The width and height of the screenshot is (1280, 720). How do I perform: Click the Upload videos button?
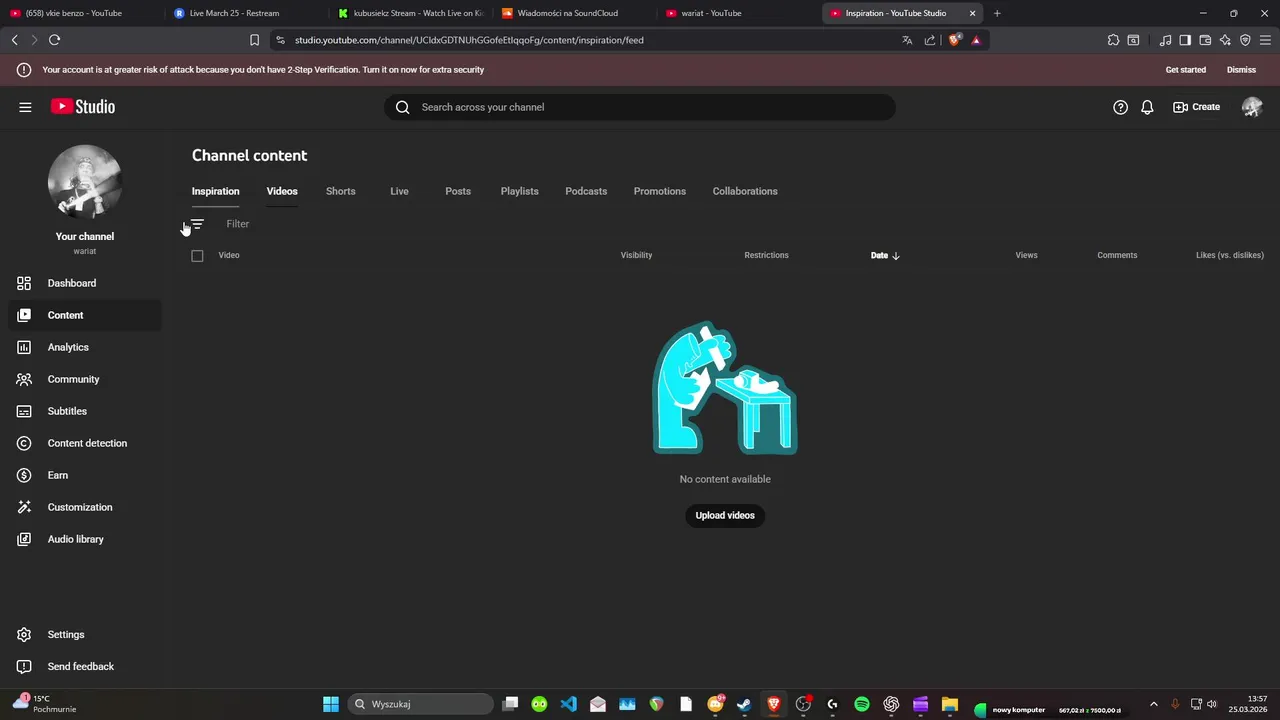click(x=725, y=515)
